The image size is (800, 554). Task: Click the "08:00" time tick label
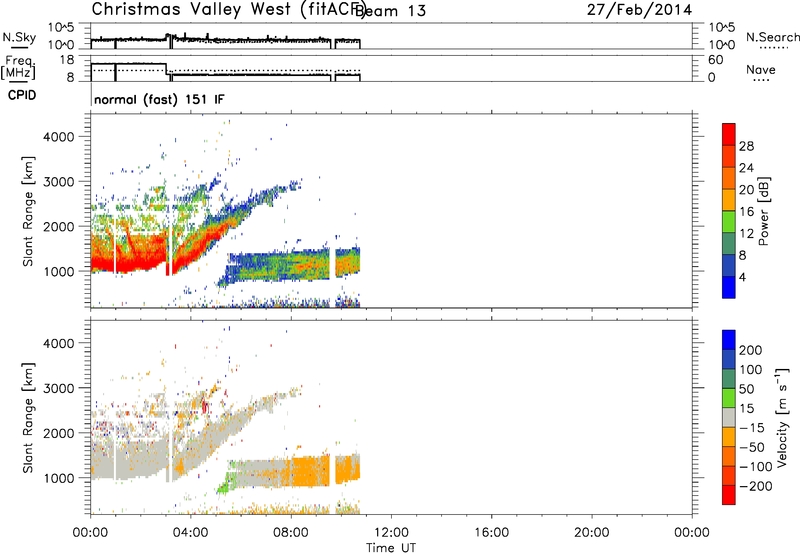tap(291, 533)
